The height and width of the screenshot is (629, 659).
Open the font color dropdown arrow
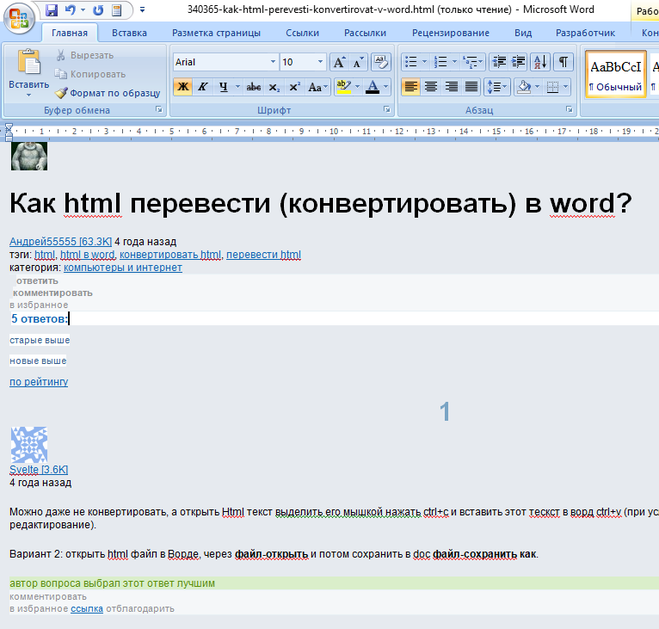point(386,87)
